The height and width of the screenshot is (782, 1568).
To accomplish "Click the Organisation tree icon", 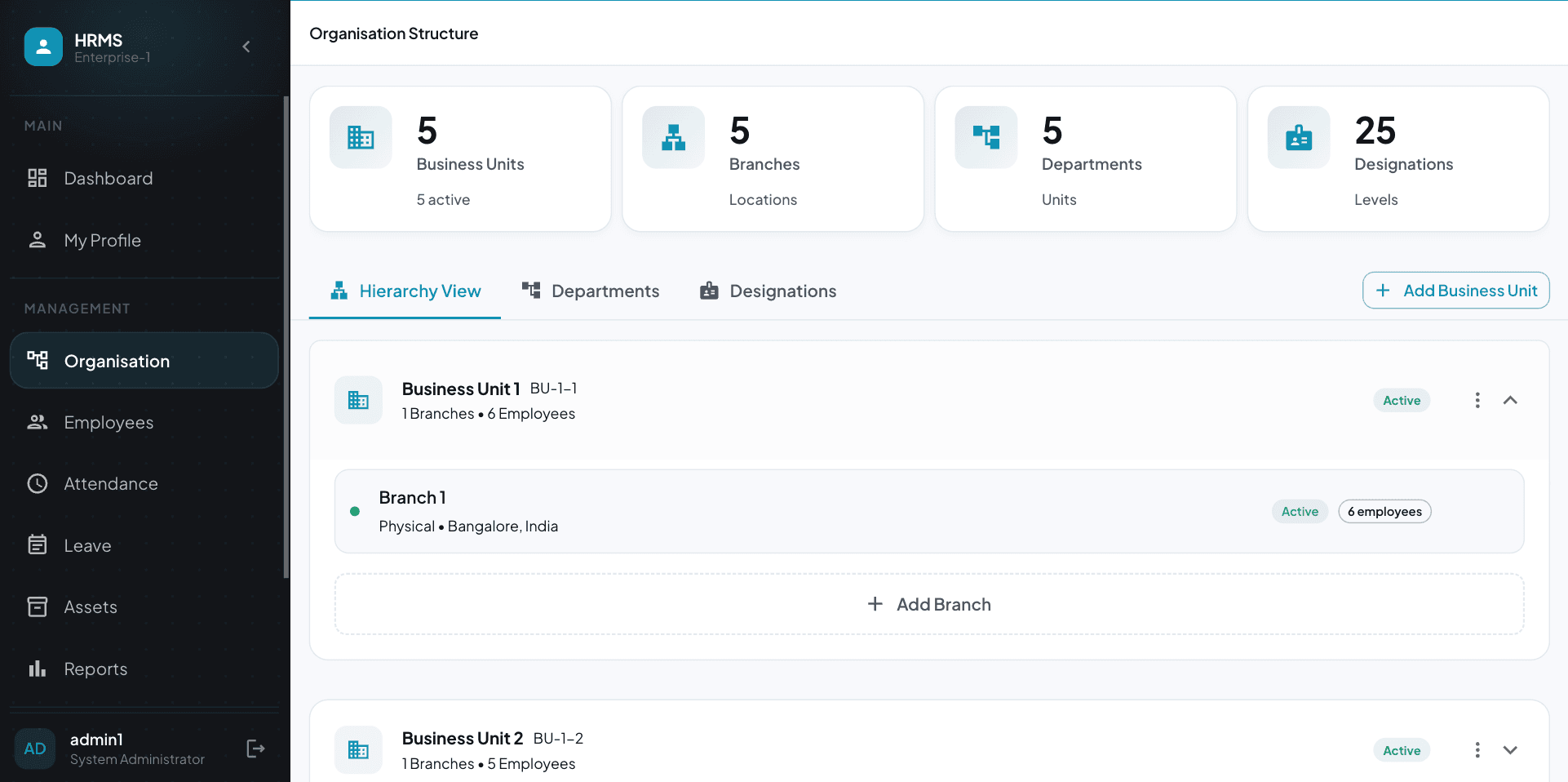I will tap(38, 360).
